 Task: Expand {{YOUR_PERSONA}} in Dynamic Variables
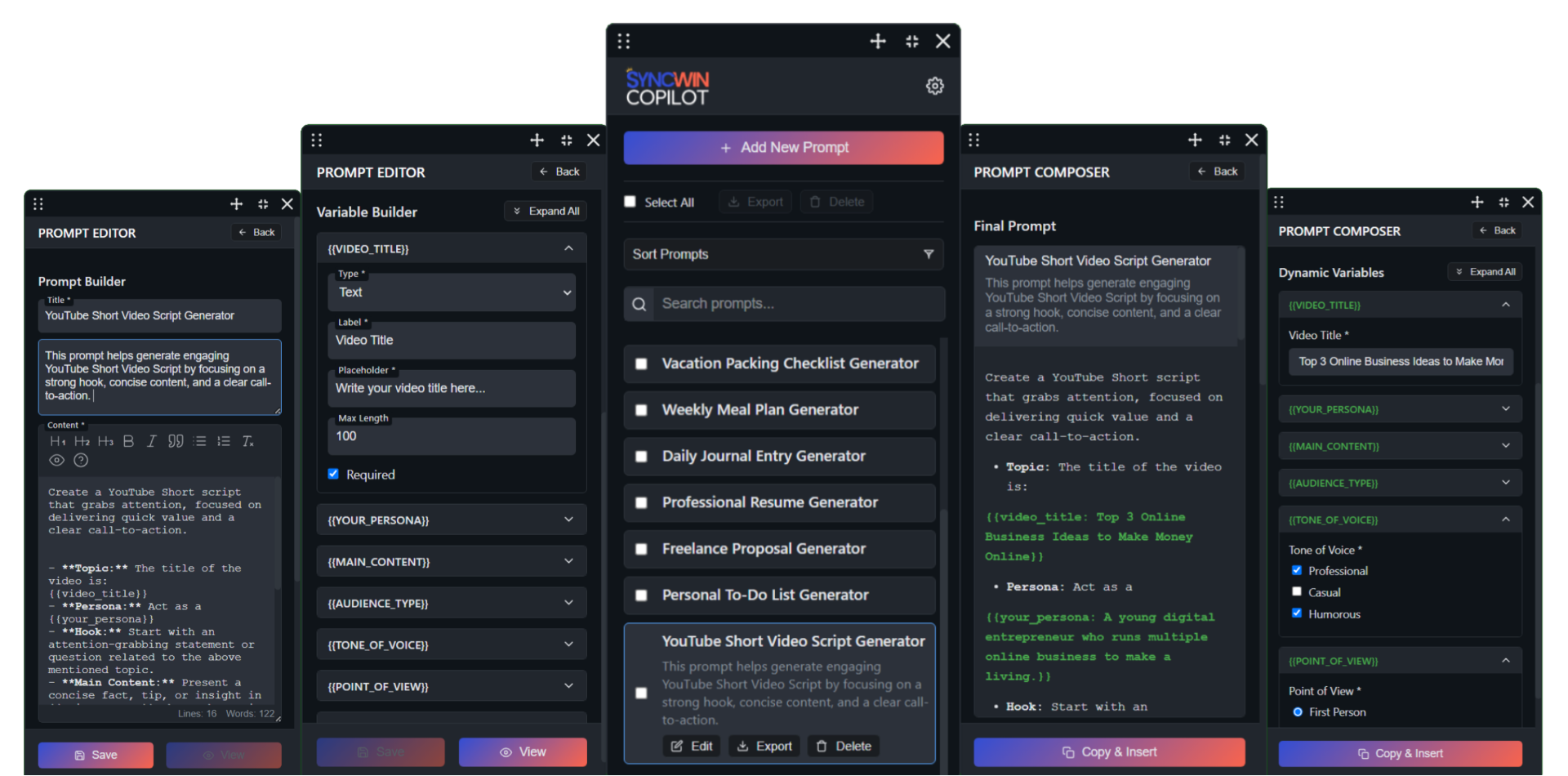1400,409
